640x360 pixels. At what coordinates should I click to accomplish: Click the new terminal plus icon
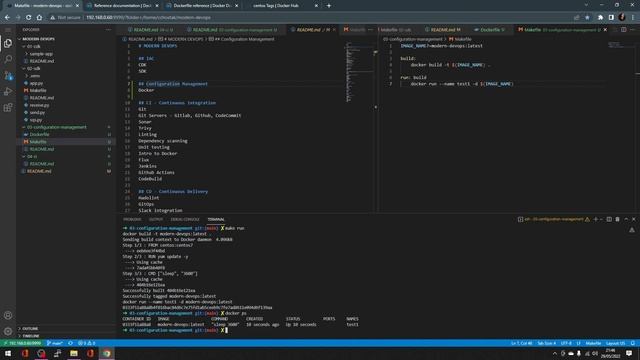[x=596, y=219]
